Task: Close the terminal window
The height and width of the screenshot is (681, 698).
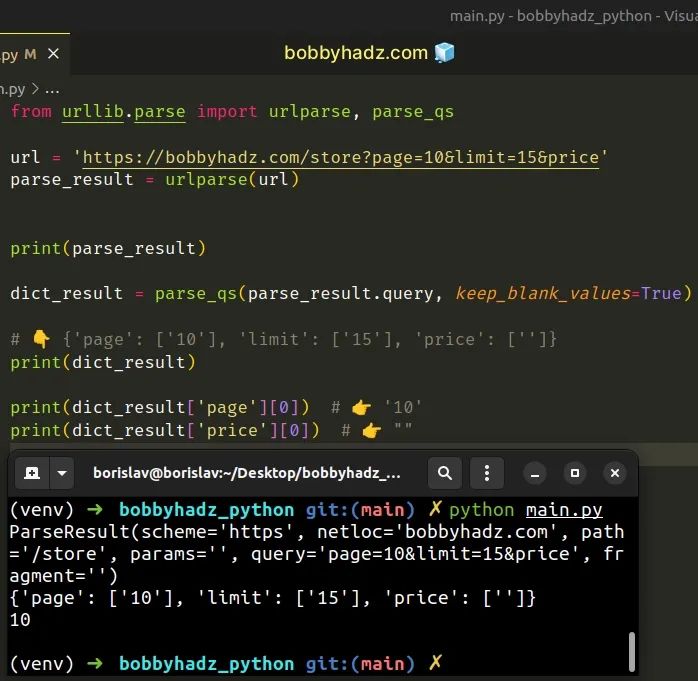Action: tap(615, 473)
